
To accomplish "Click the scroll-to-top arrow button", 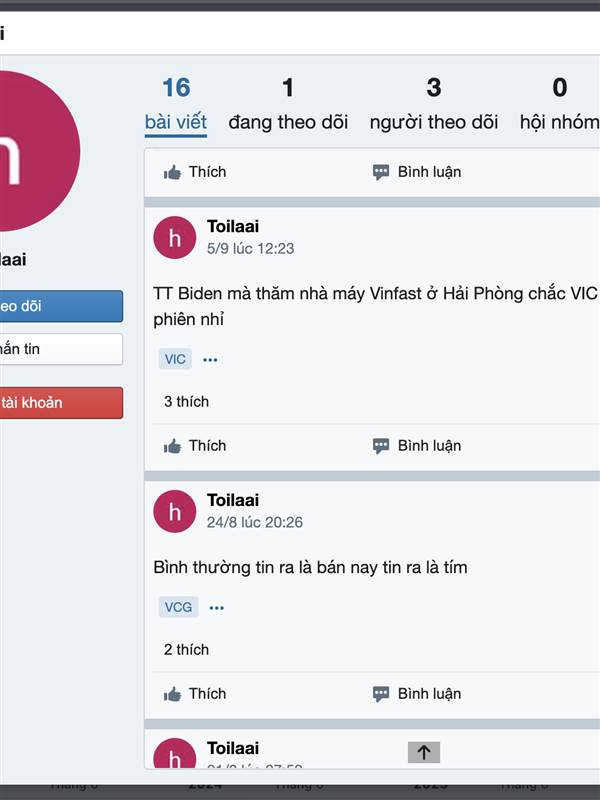I will [423, 753].
